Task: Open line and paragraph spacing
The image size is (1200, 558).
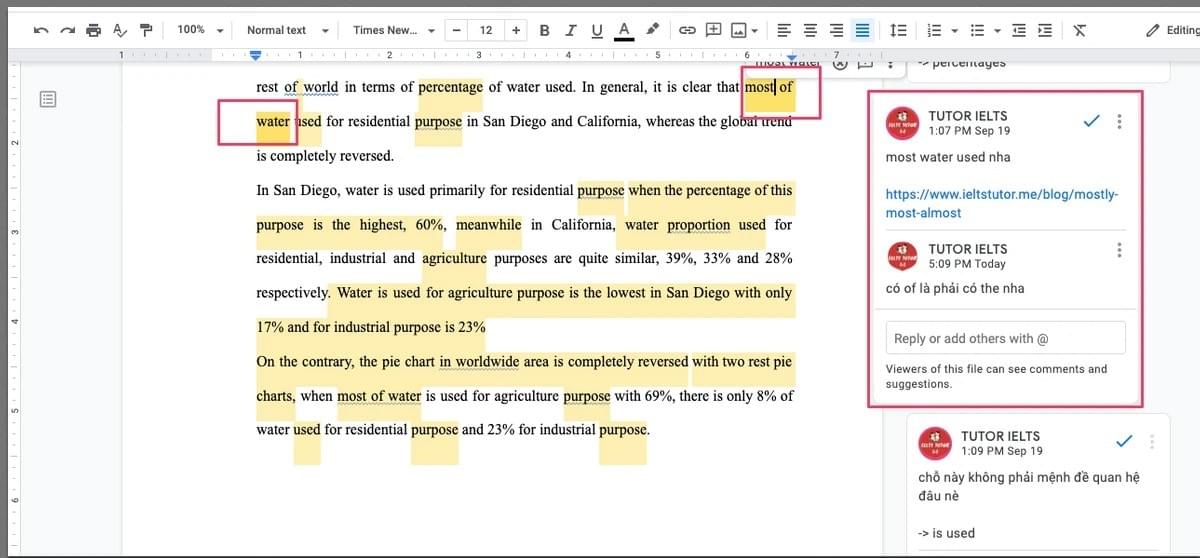Action: coord(898,30)
